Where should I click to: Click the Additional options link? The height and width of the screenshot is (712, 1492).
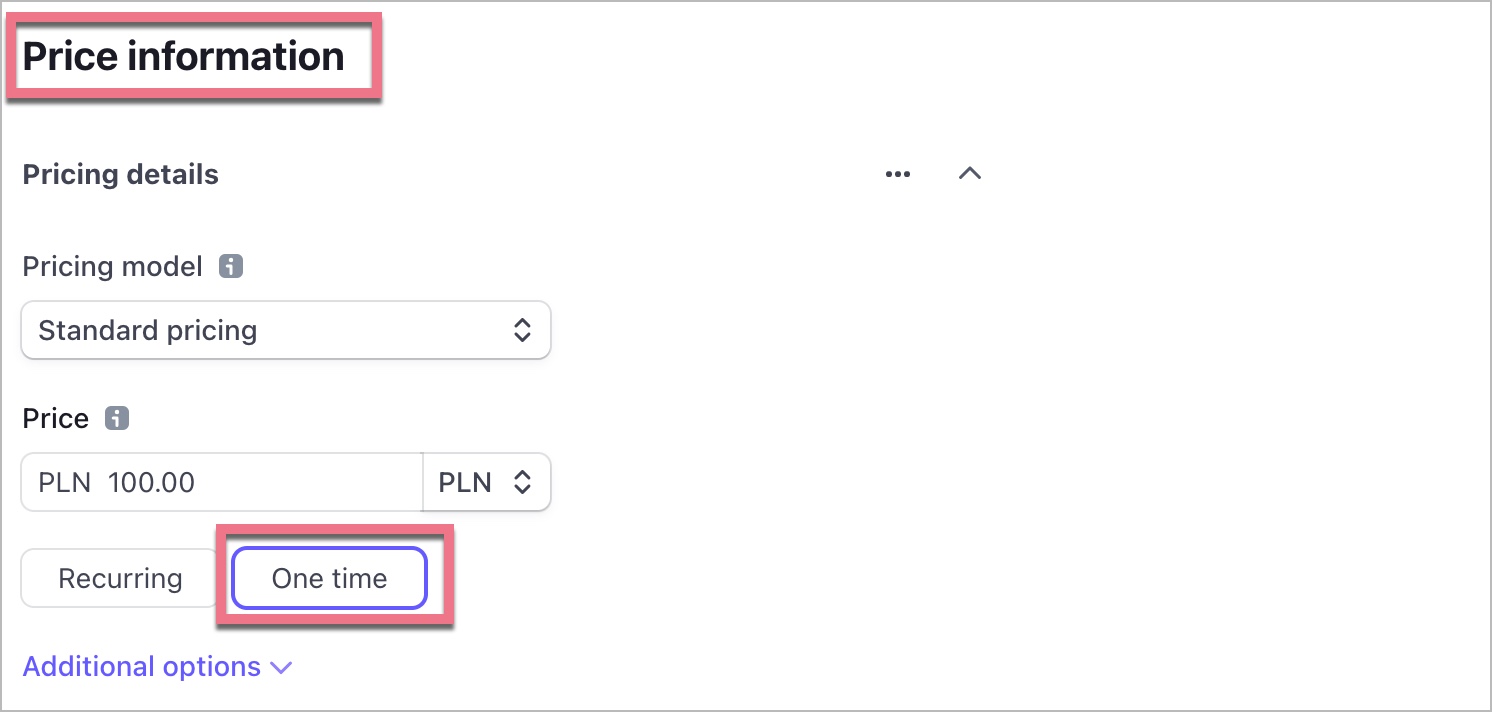(141, 667)
